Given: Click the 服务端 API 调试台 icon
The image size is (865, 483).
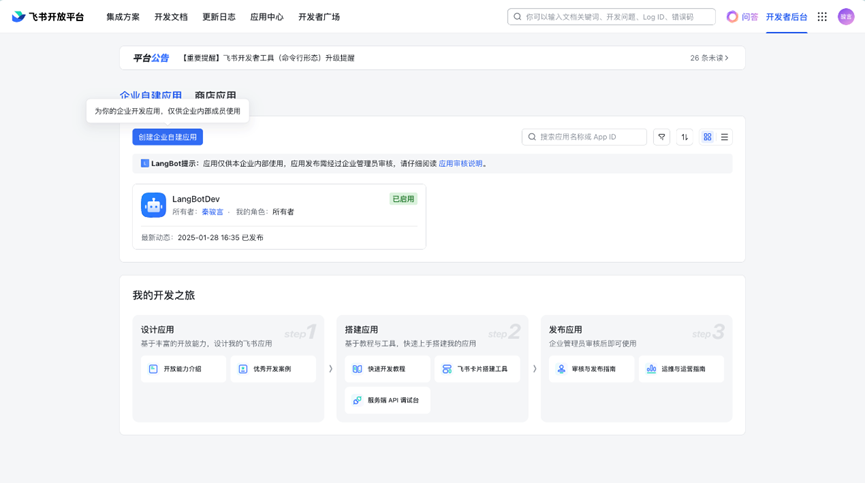Looking at the screenshot, I should [x=357, y=400].
